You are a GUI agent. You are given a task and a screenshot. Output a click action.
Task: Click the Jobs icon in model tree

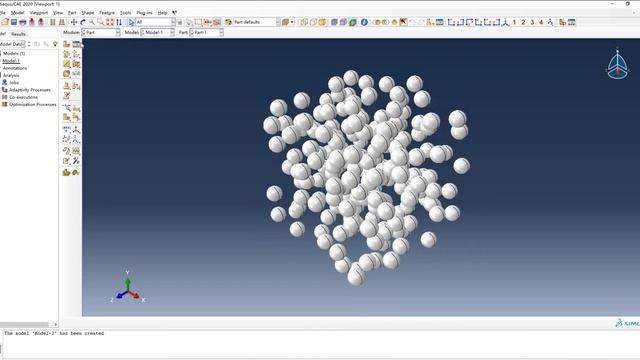tap(4, 82)
